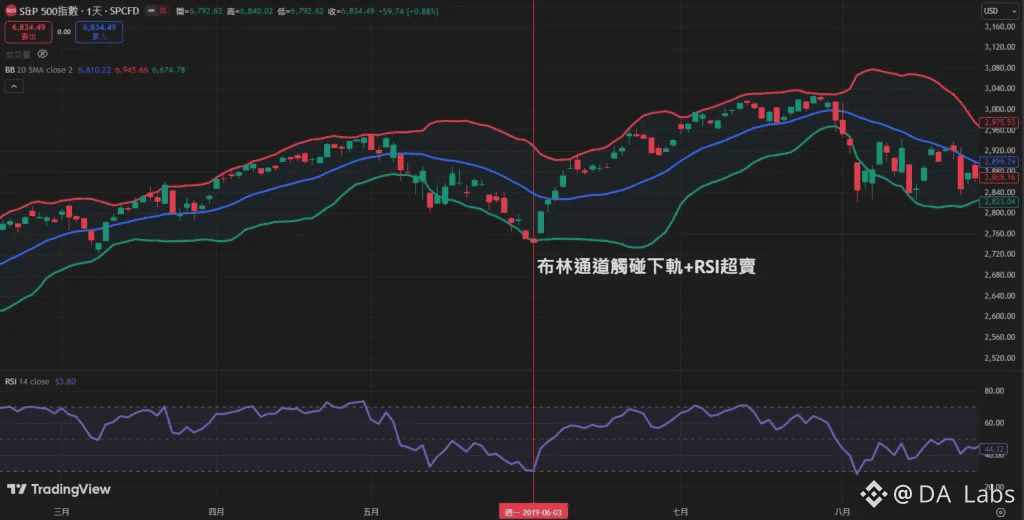Click the RSI value 53.80
This screenshot has width=1024, height=520.
point(65,382)
